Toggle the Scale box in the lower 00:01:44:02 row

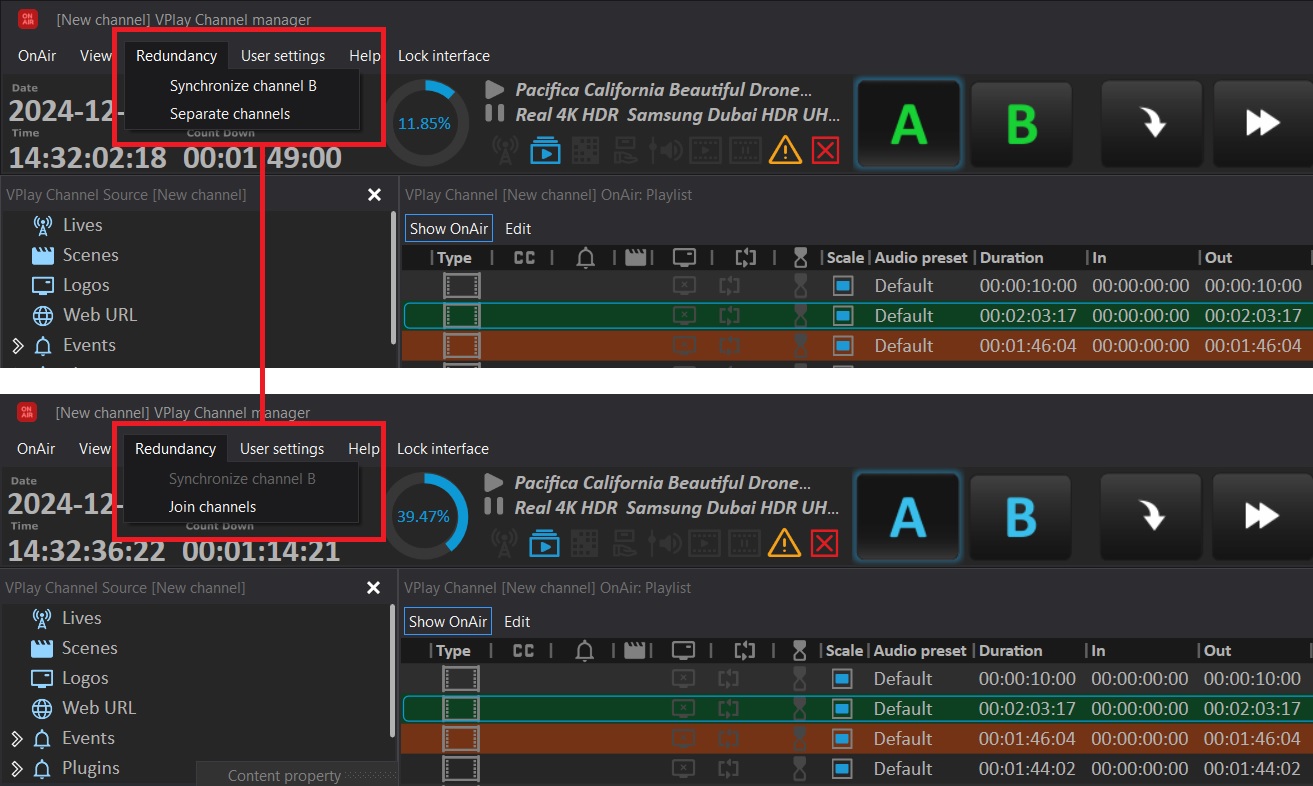tap(842, 769)
